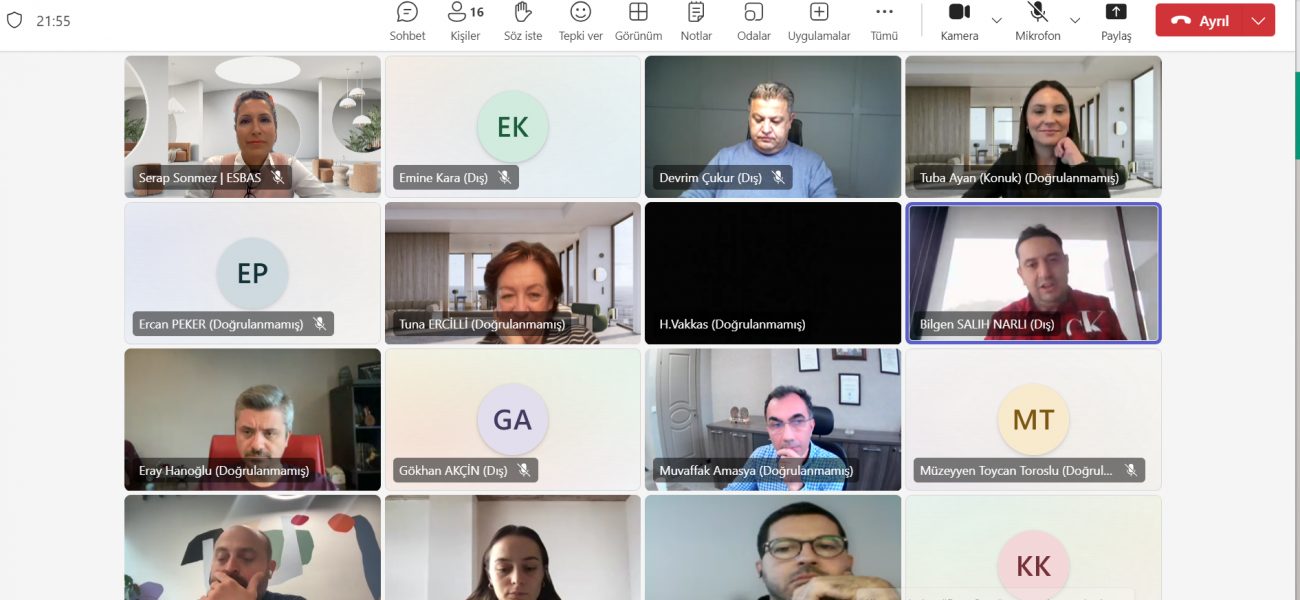The image size is (1300, 600).
Task: Select Ercan PEKER avatar tile
Action: [252, 273]
